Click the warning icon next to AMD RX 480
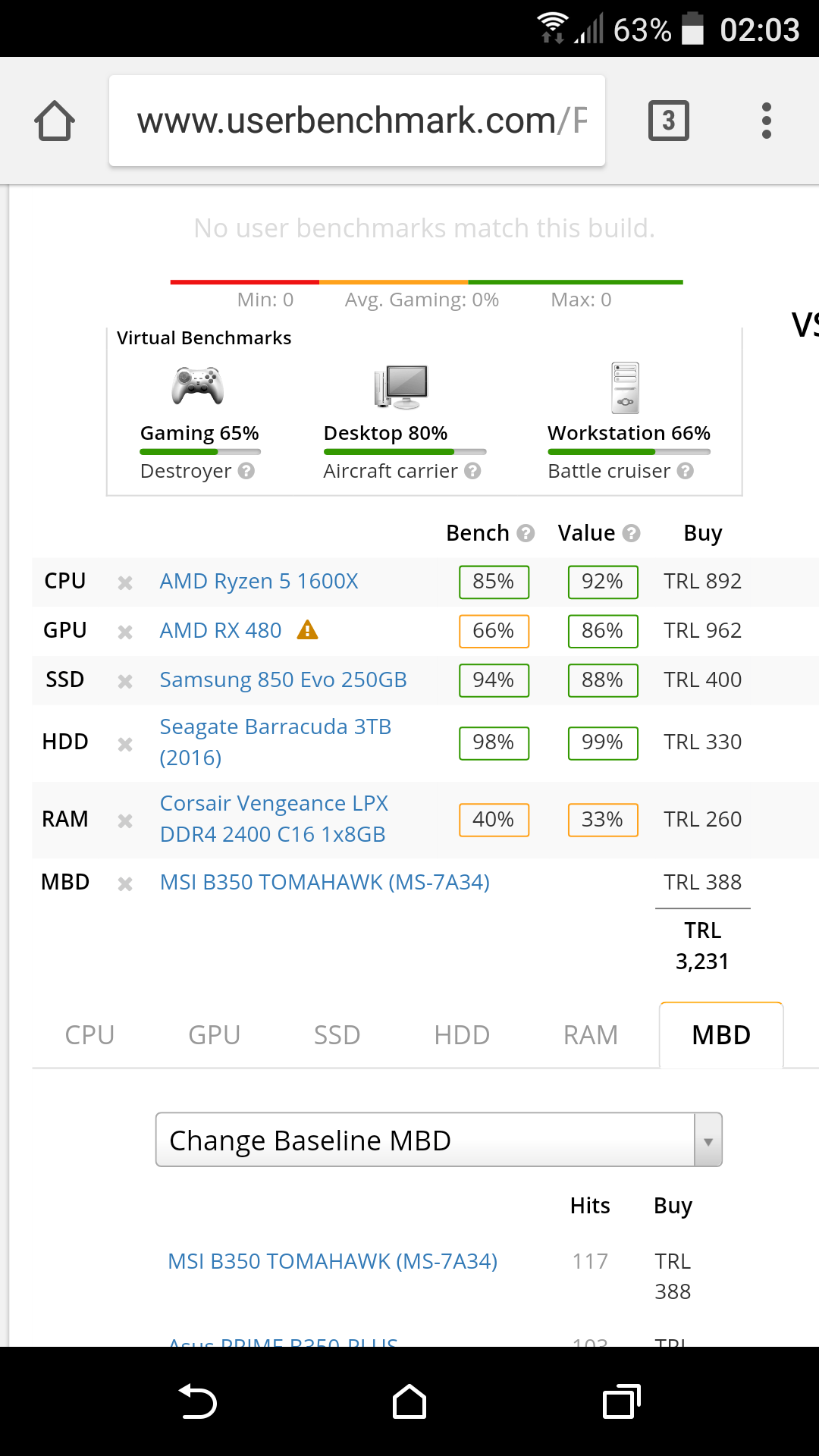The width and height of the screenshot is (819, 1456). tap(307, 630)
